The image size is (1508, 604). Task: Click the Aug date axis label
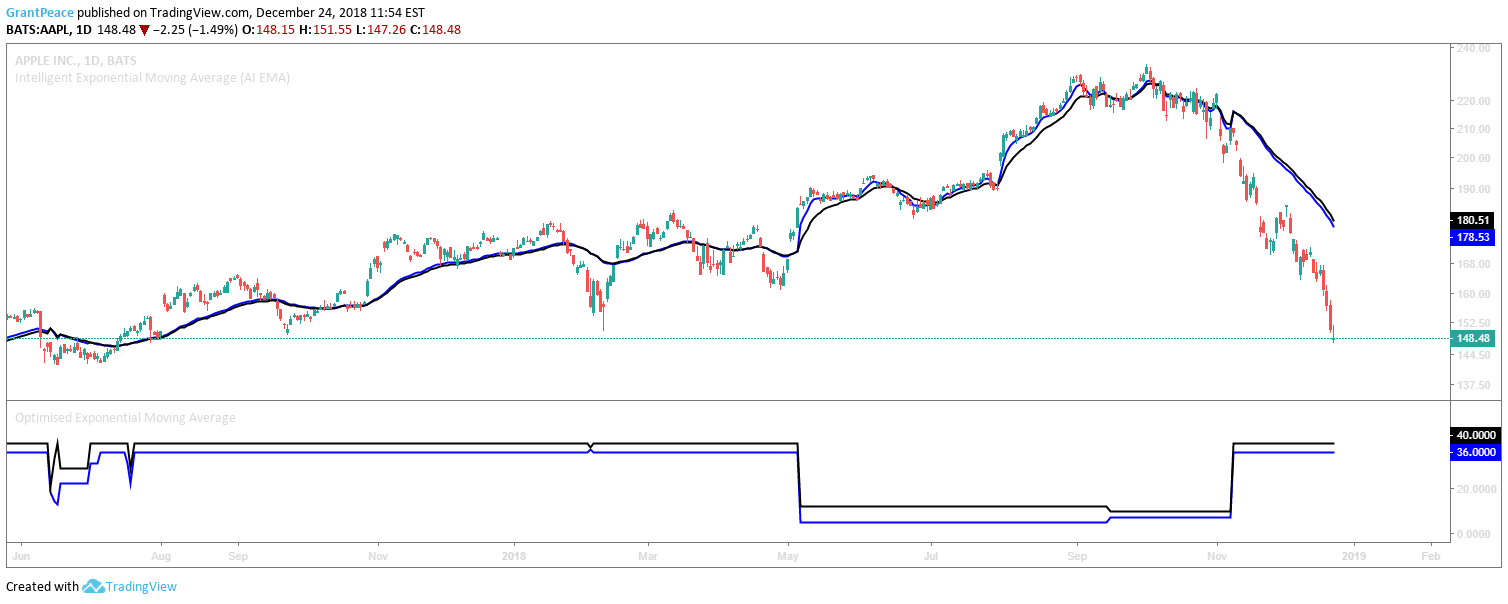pyautogui.click(x=160, y=554)
